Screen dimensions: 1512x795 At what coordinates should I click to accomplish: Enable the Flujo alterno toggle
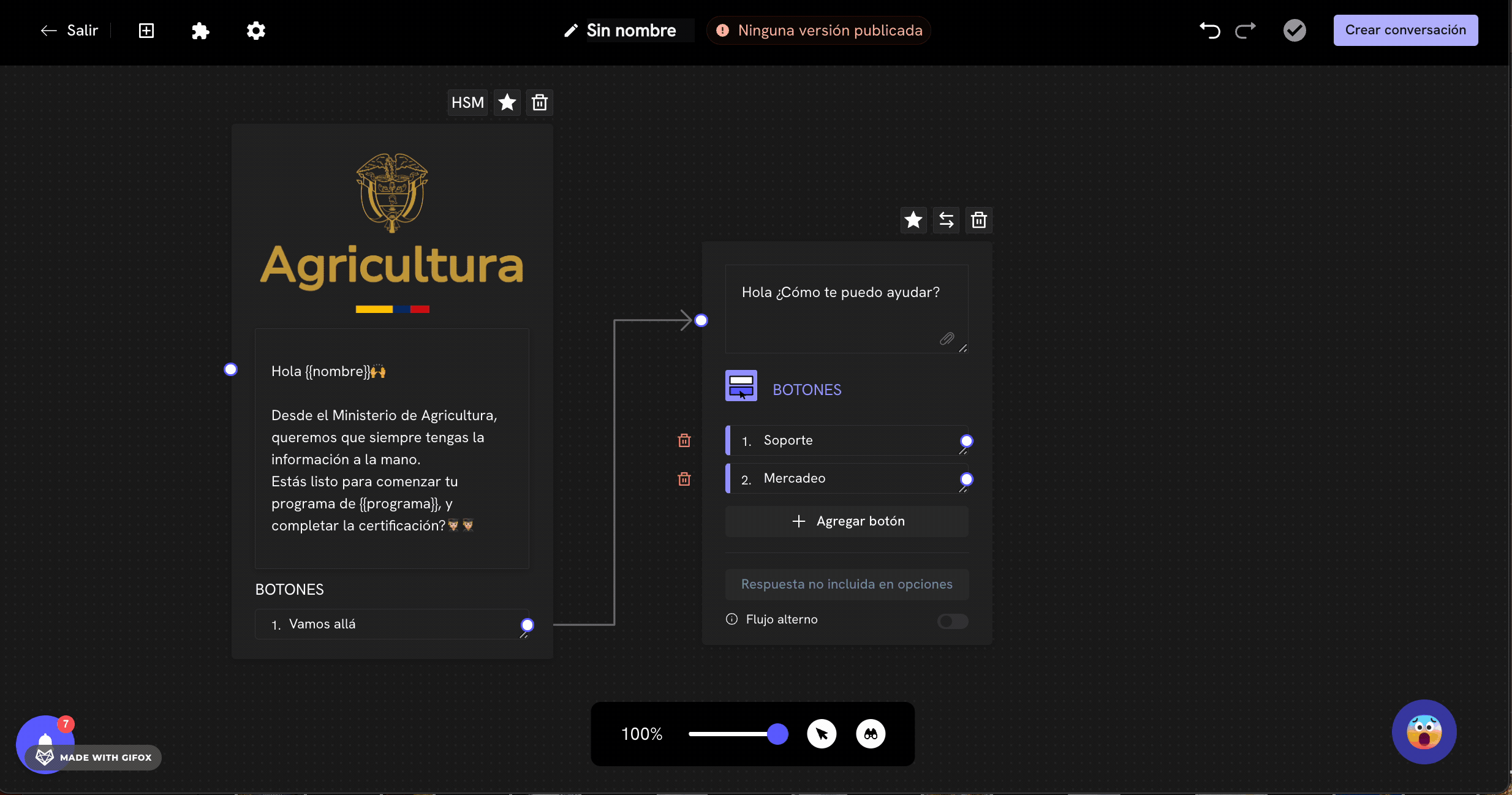953,621
